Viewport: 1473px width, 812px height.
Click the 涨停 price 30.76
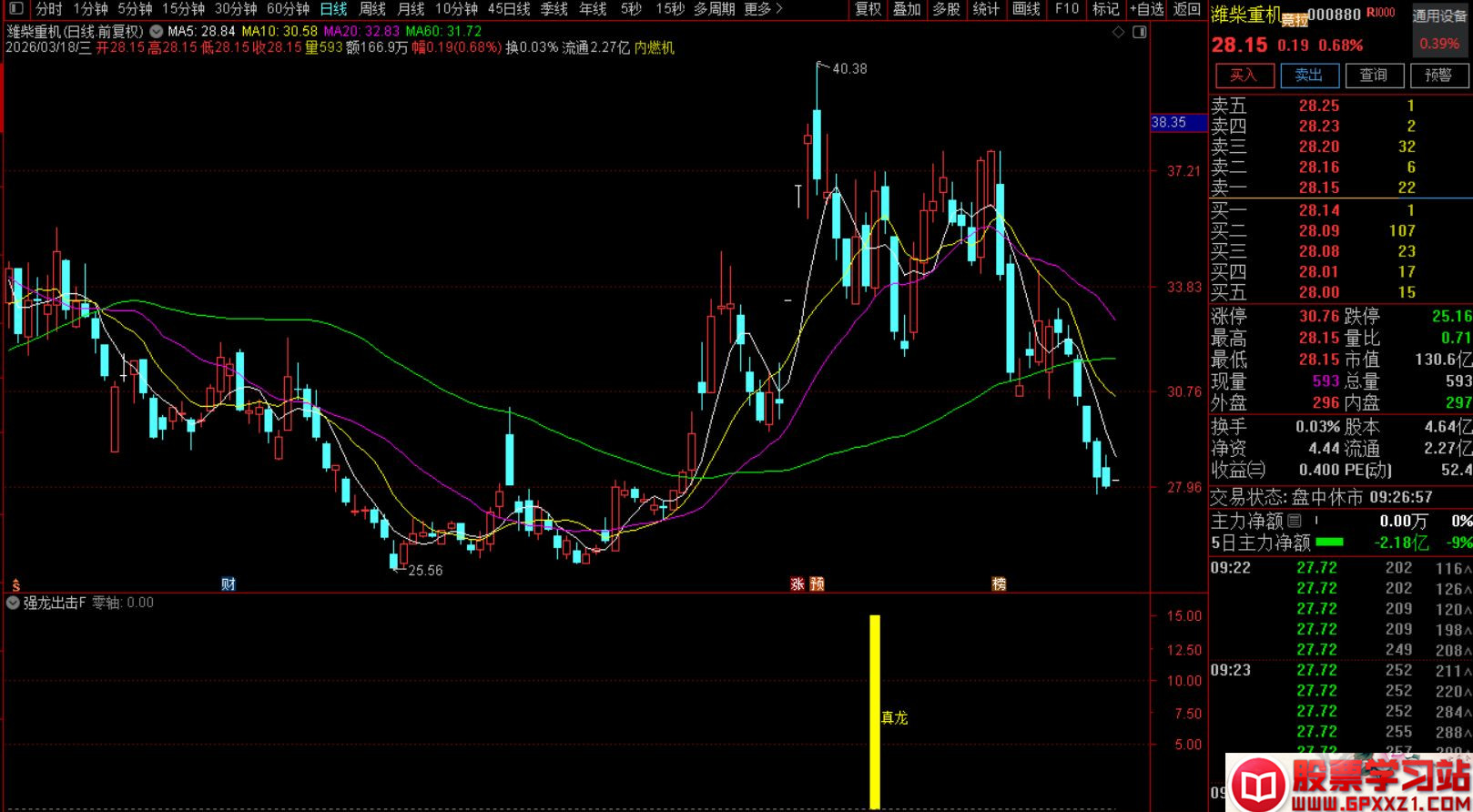pos(1319,316)
